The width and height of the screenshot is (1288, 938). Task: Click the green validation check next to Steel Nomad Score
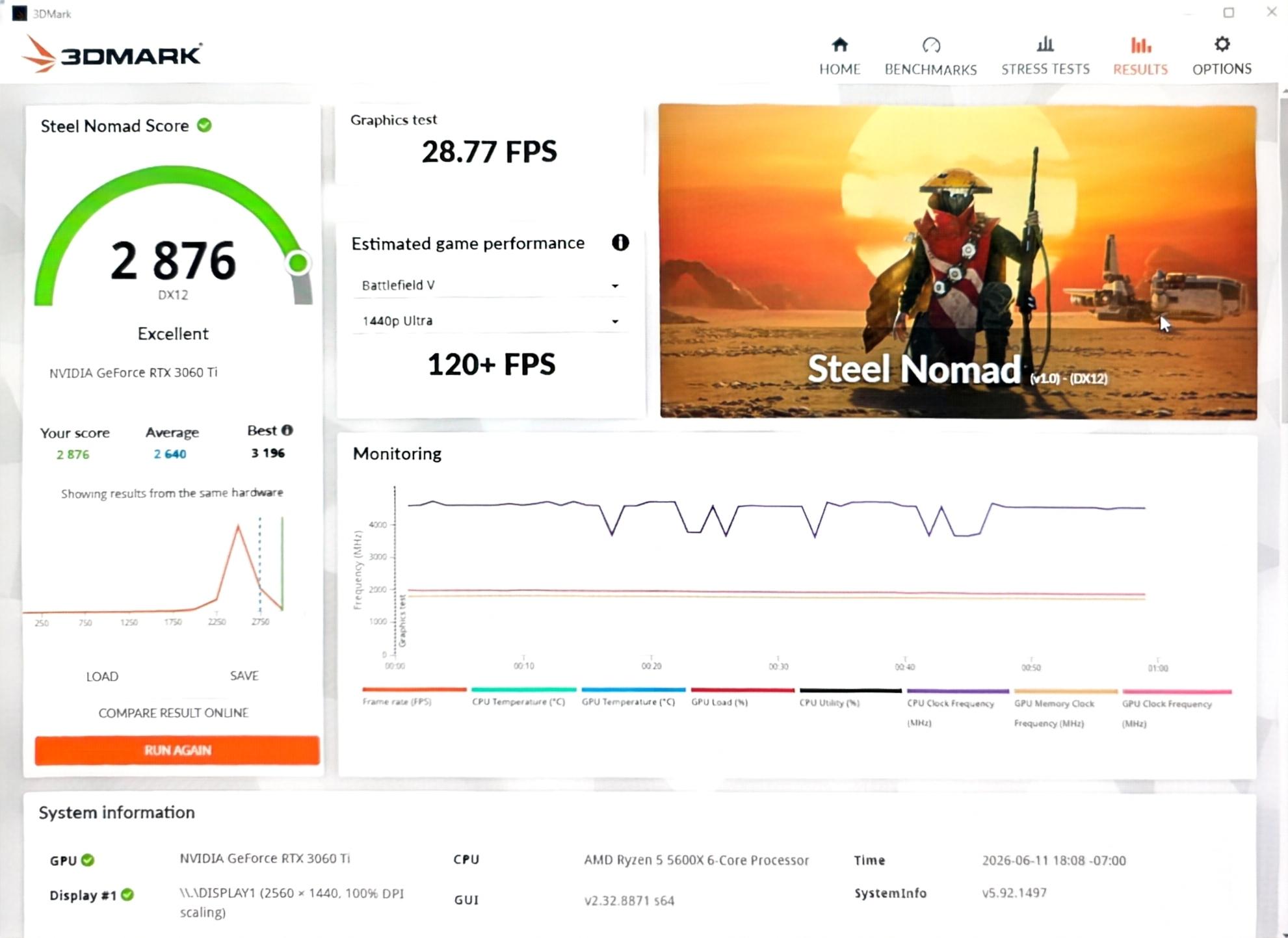coord(204,125)
